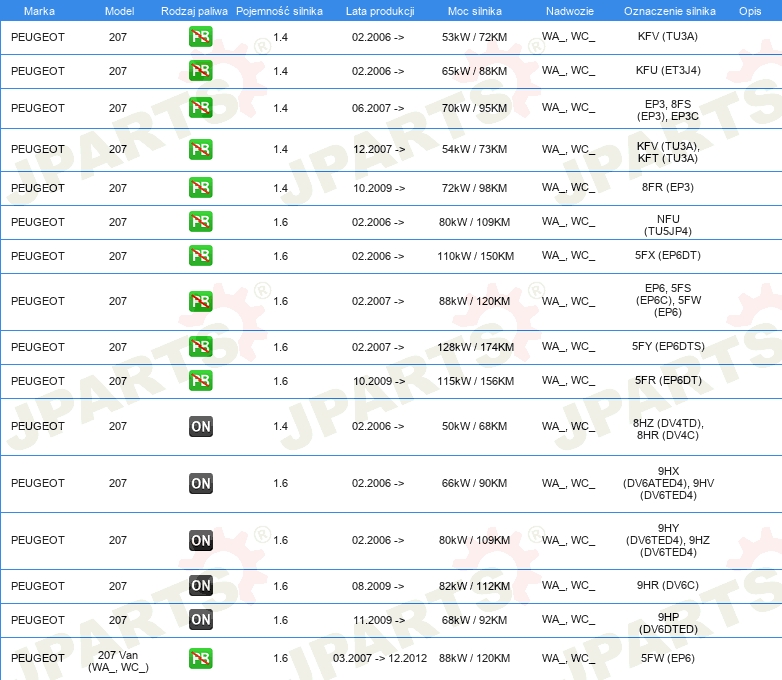Select the engine code 5FR (EP6DT)

[668, 380]
